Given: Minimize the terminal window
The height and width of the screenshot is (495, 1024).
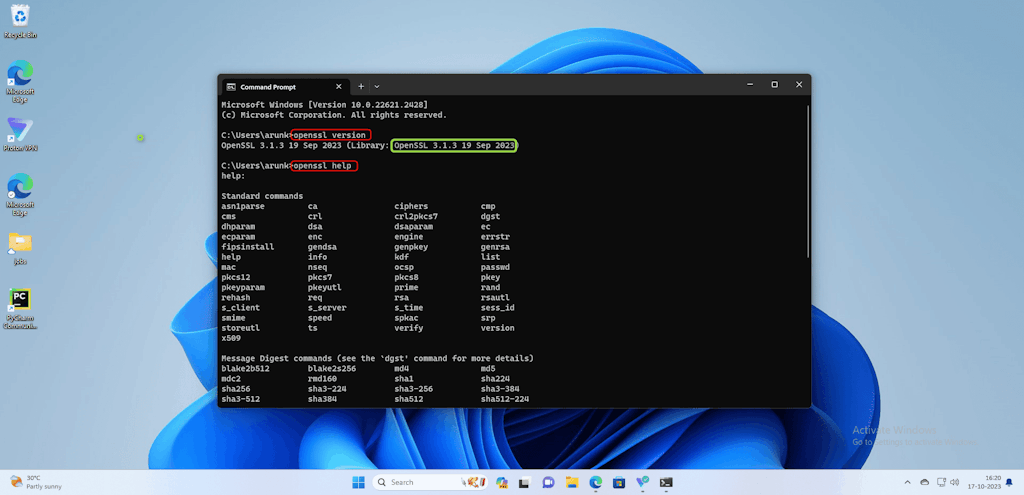Looking at the screenshot, I should tap(750, 84).
